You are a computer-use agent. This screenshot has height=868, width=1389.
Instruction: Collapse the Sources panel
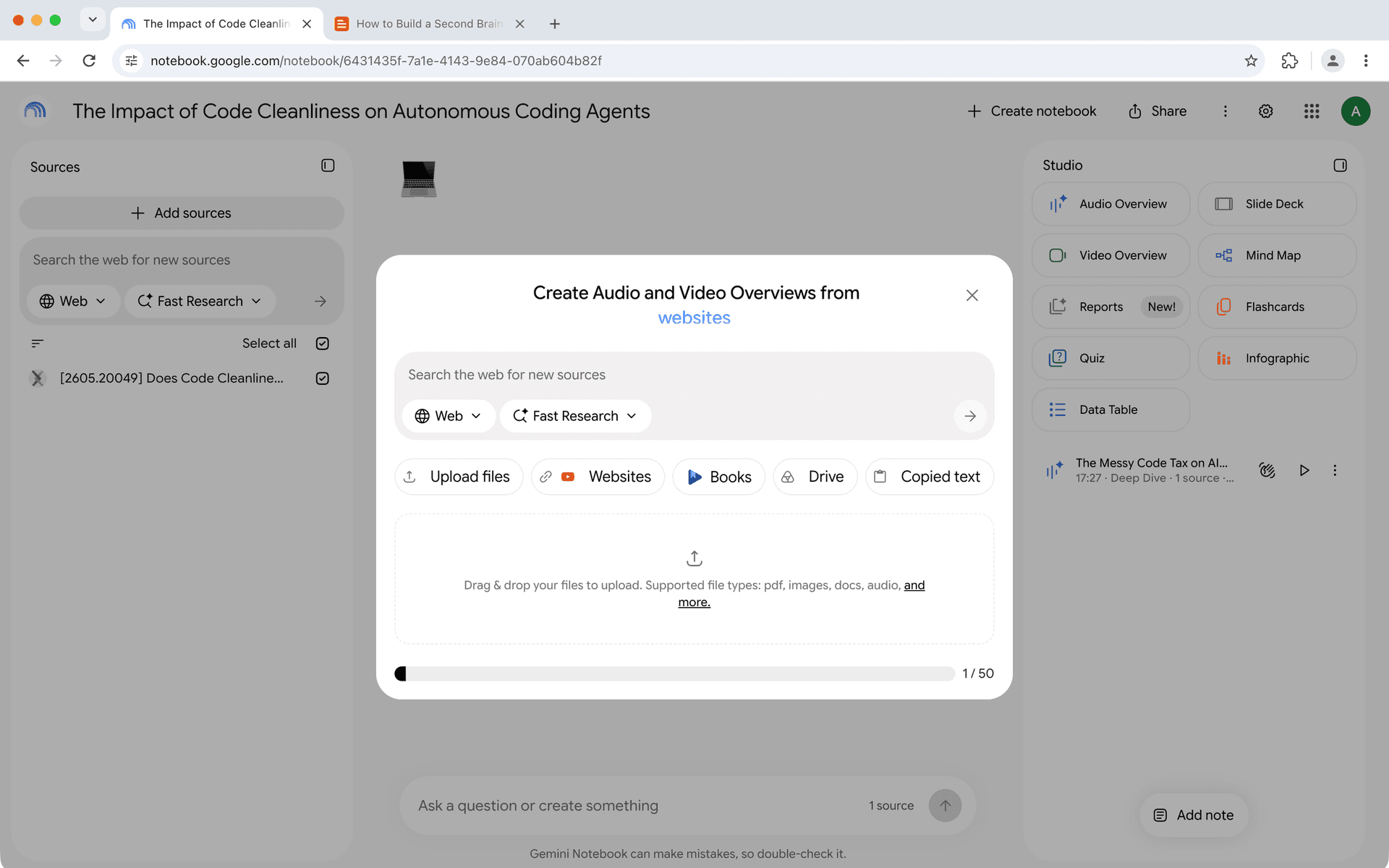(x=328, y=166)
